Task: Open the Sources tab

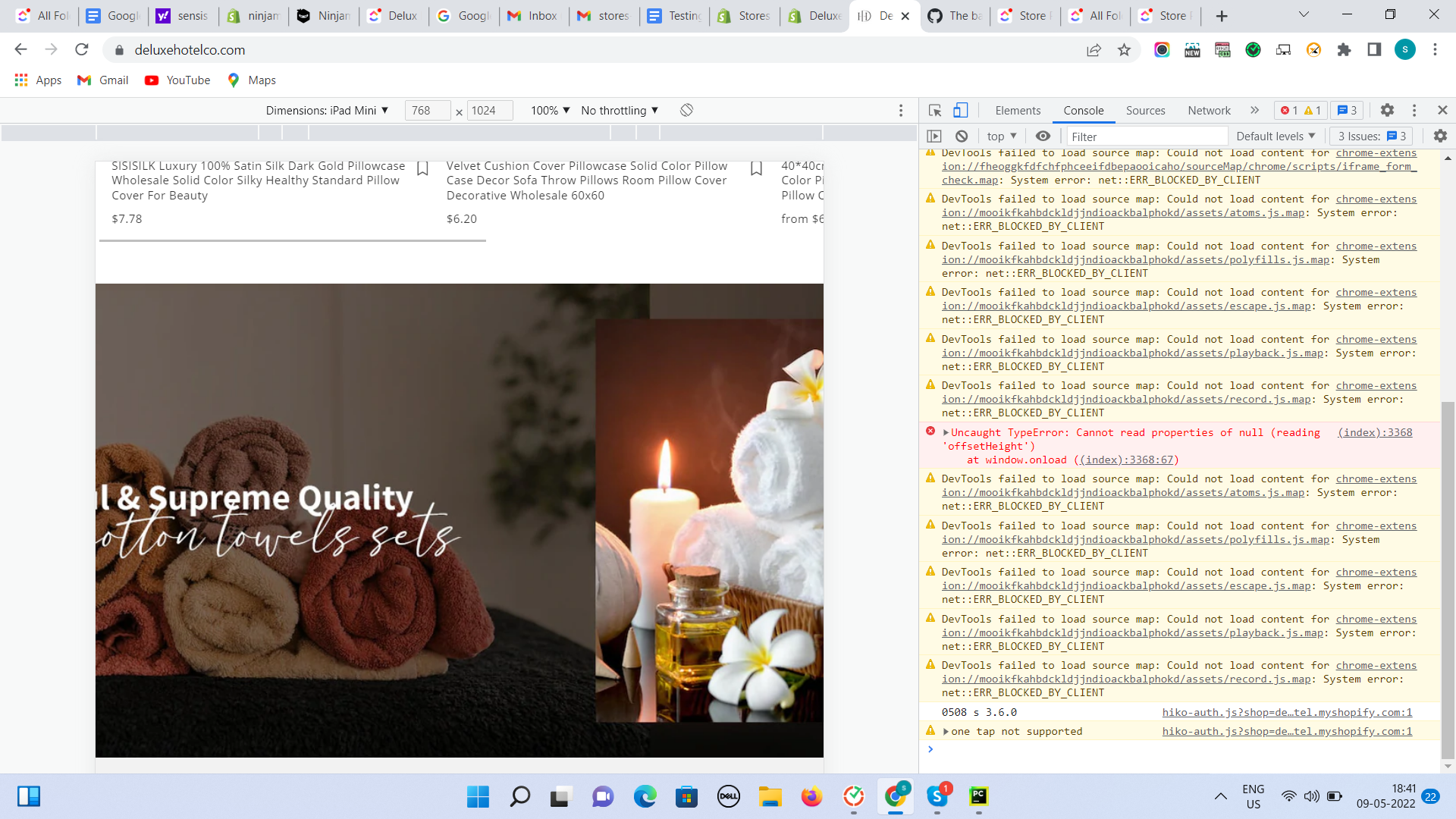Action: tap(1145, 111)
